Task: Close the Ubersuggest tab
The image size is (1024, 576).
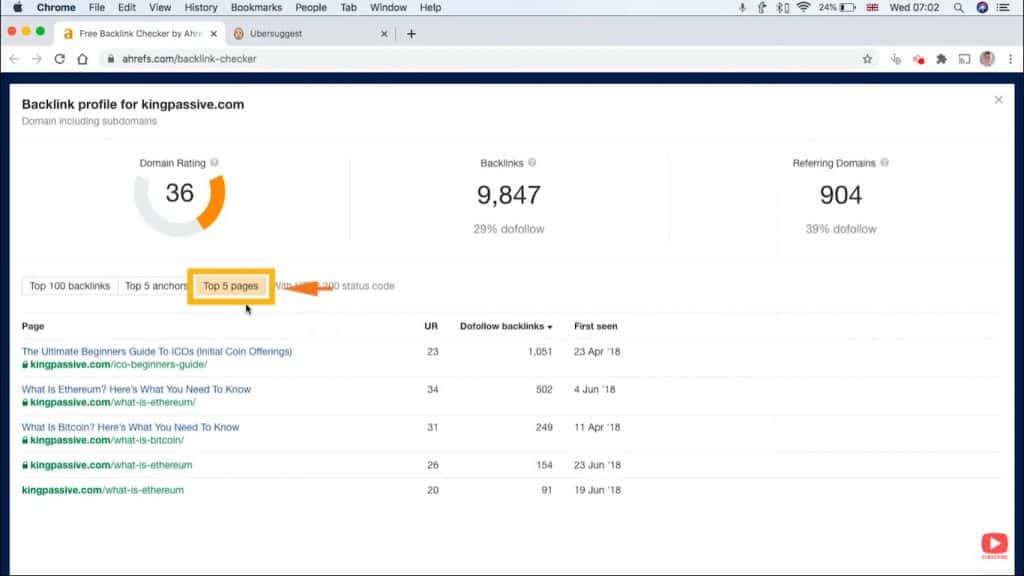Action: pyautogui.click(x=384, y=33)
